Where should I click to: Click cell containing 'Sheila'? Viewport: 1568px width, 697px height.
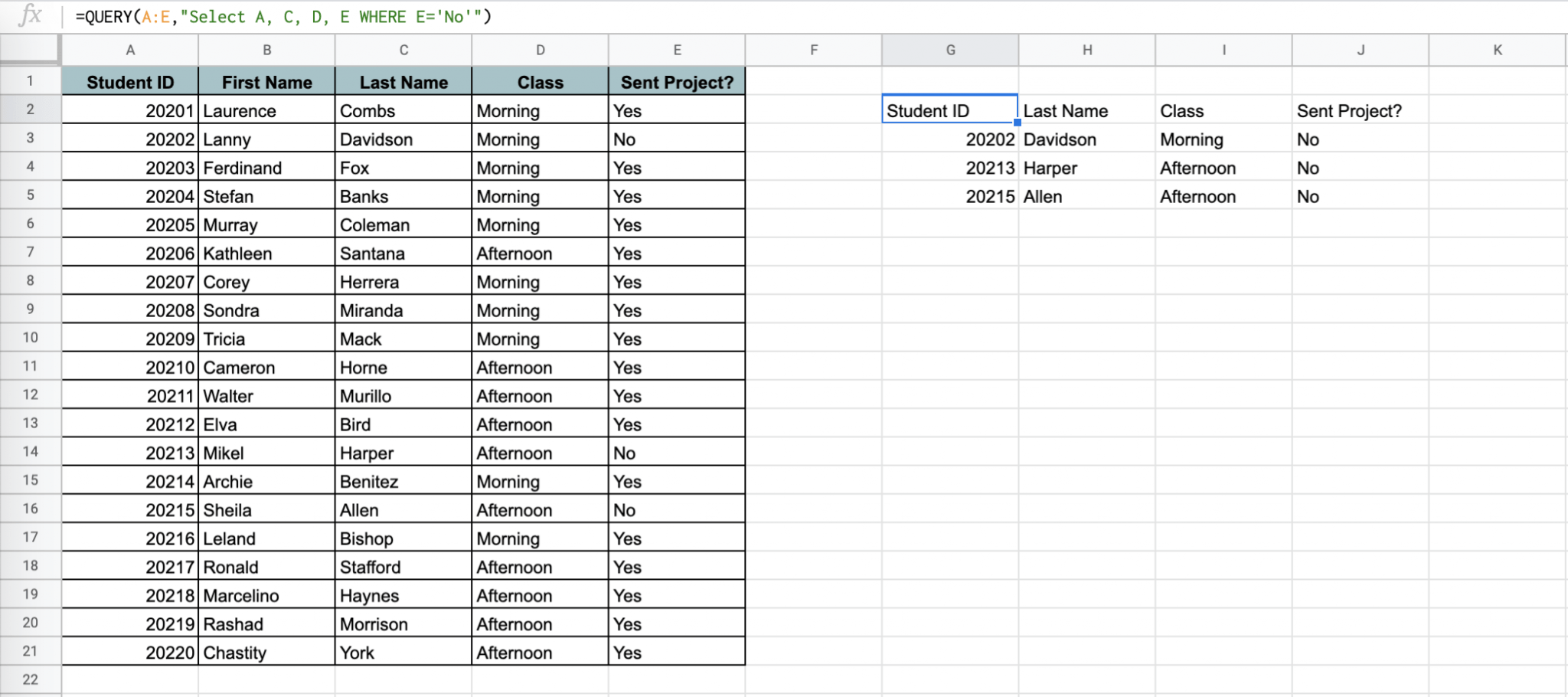(266, 510)
